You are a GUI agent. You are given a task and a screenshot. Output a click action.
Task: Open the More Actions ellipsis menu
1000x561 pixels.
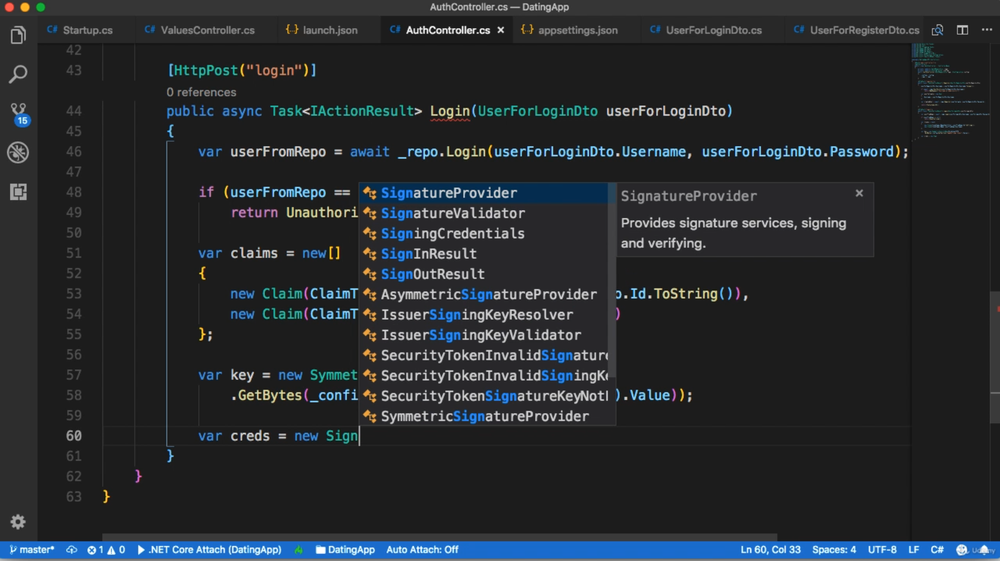tap(987, 30)
